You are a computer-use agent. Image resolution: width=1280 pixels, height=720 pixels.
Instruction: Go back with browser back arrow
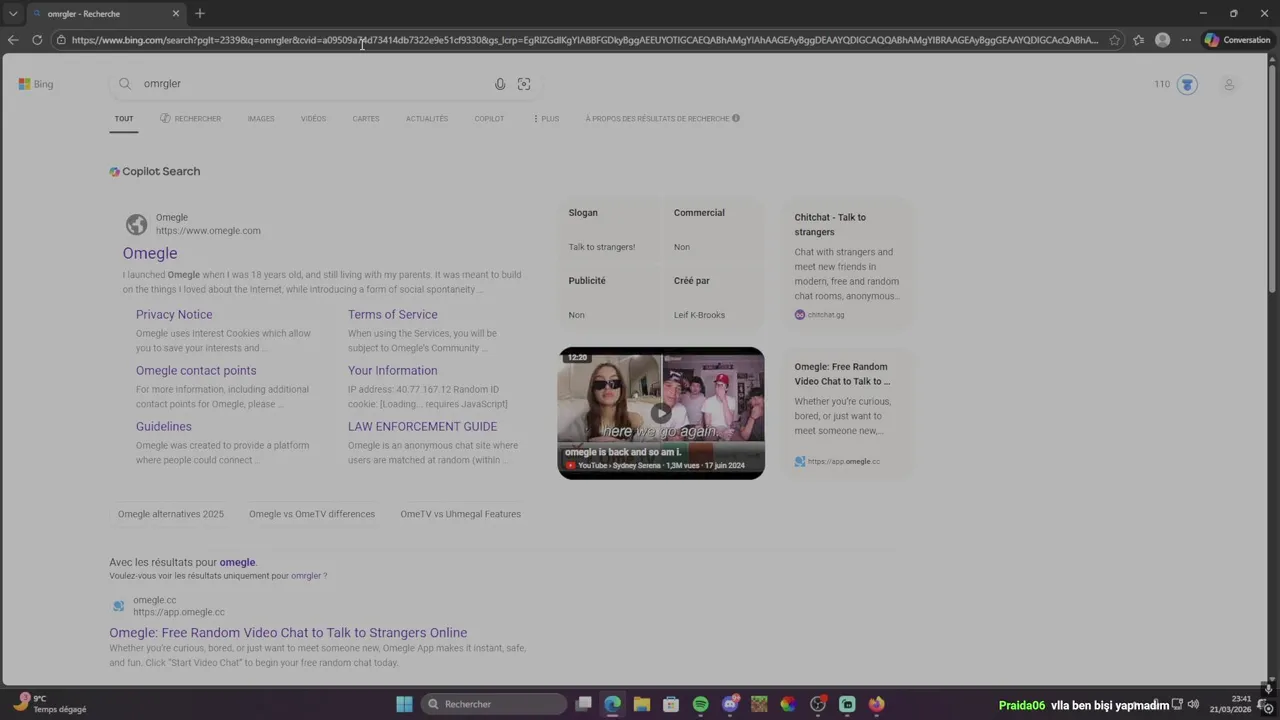tap(13, 40)
